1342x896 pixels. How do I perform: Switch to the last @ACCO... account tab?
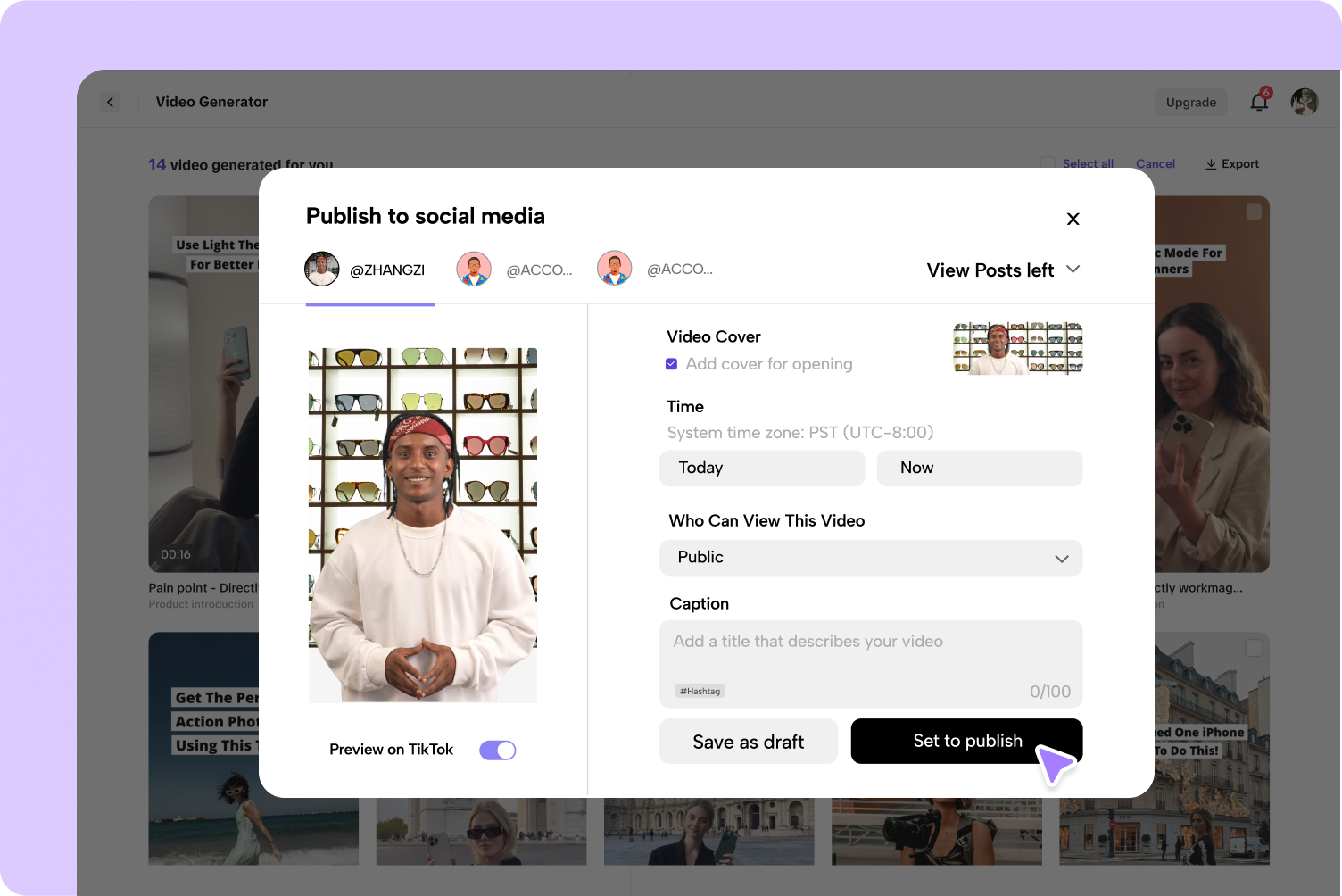point(656,269)
